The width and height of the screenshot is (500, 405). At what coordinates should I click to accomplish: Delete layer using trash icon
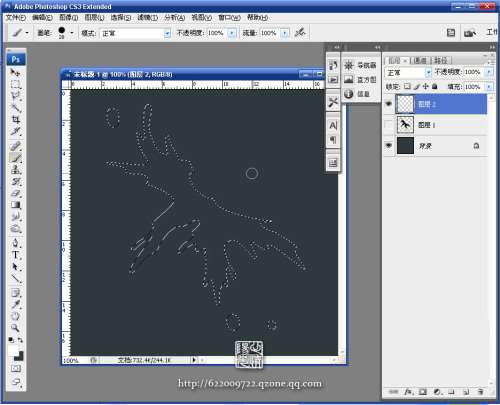click(x=480, y=392)
